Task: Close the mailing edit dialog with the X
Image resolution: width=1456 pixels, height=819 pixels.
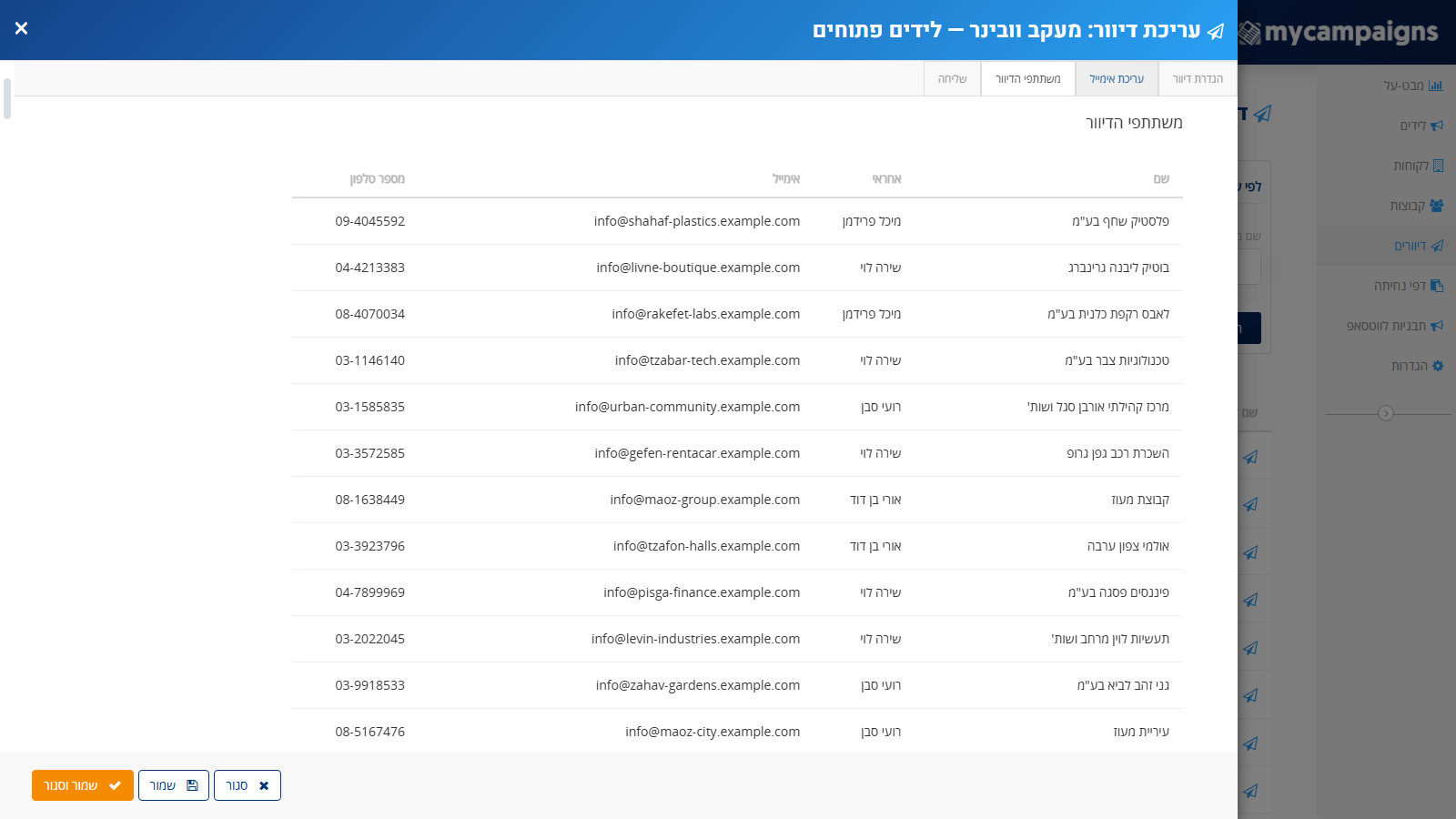Action: (x=22, y=29)
